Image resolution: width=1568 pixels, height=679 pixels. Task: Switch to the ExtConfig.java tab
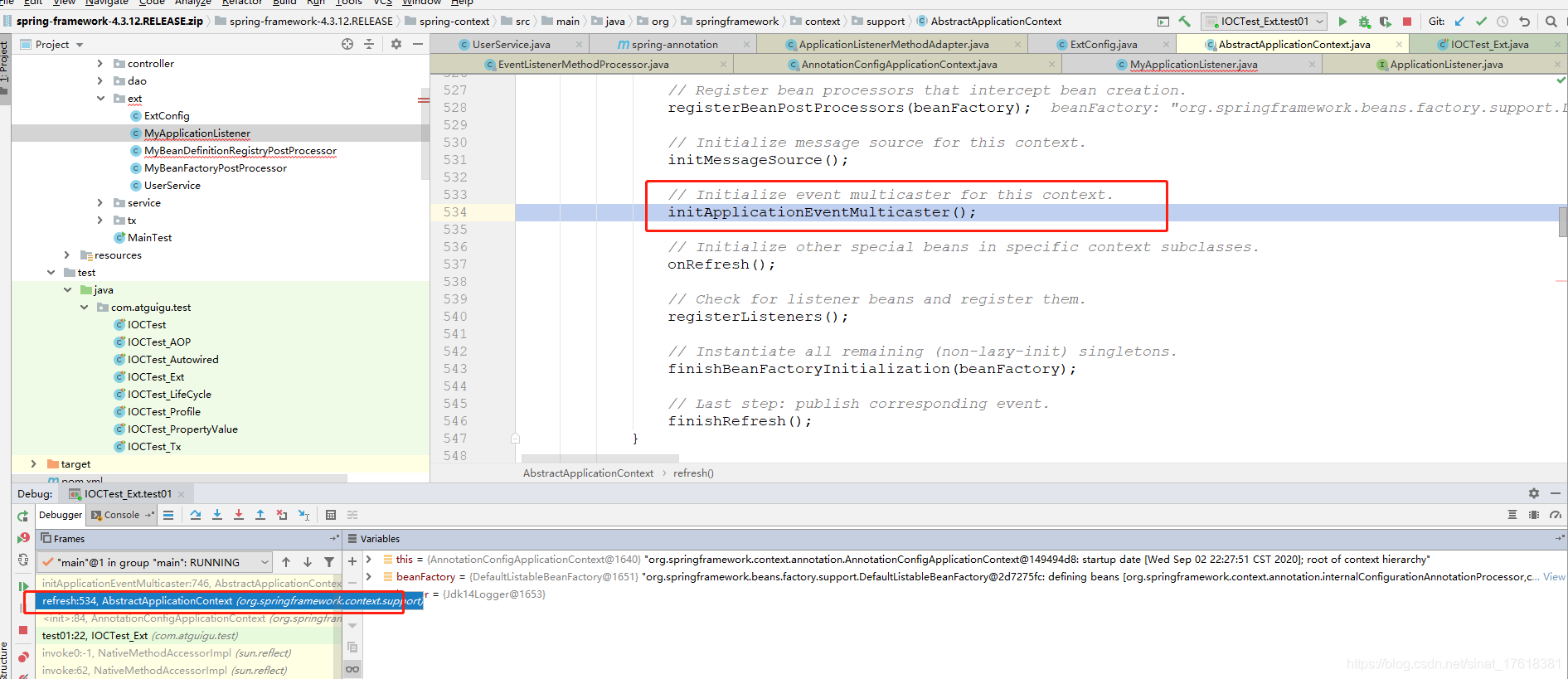1103,45
